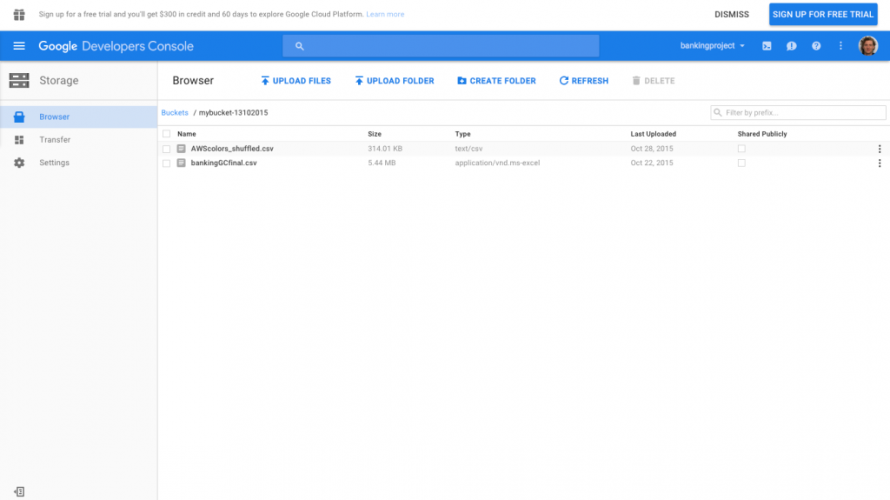The width and height of the screenshot is (890, 500).
Task: Click the Type column header
Action: point(463,134)
